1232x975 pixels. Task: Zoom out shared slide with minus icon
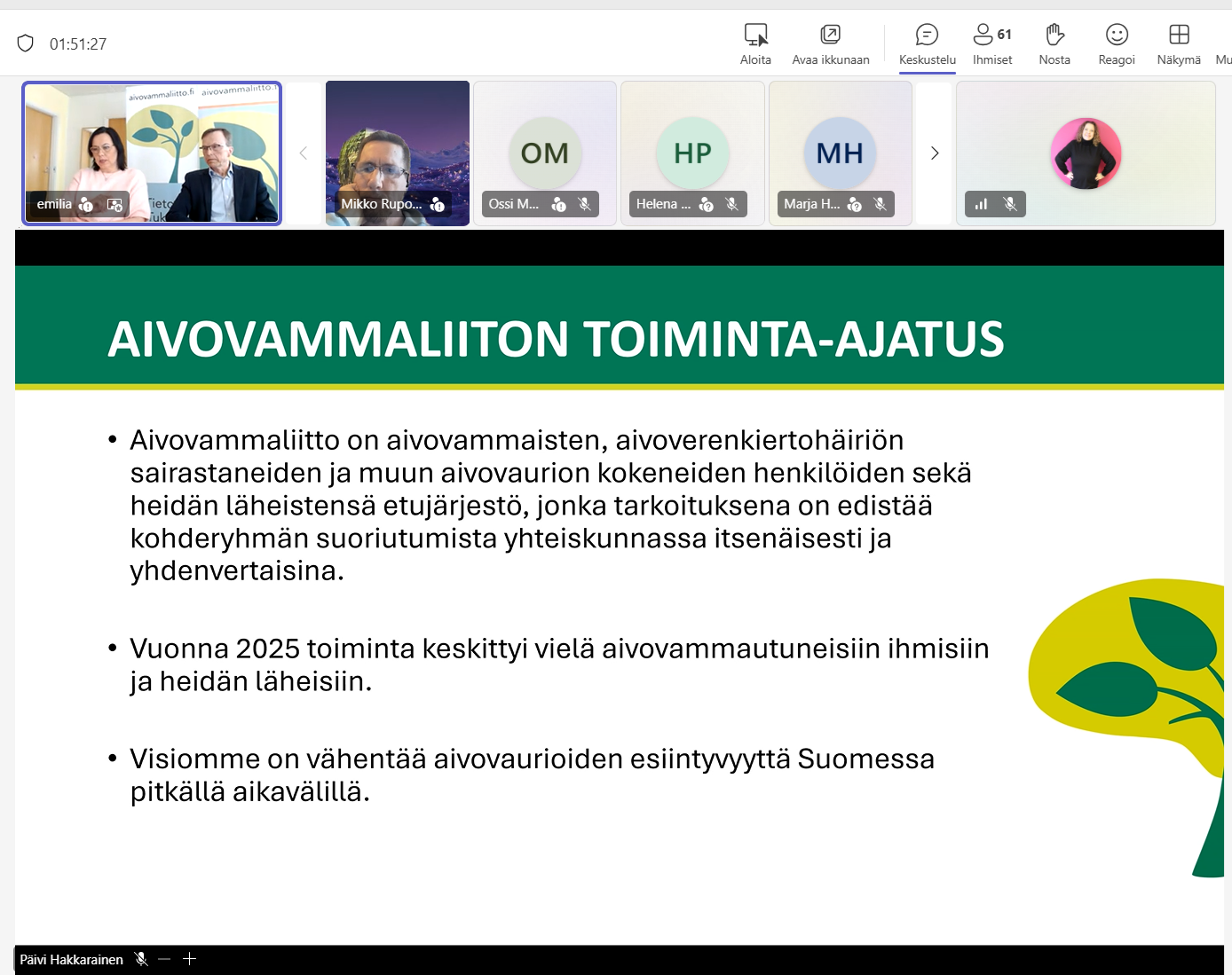point(164,959)
